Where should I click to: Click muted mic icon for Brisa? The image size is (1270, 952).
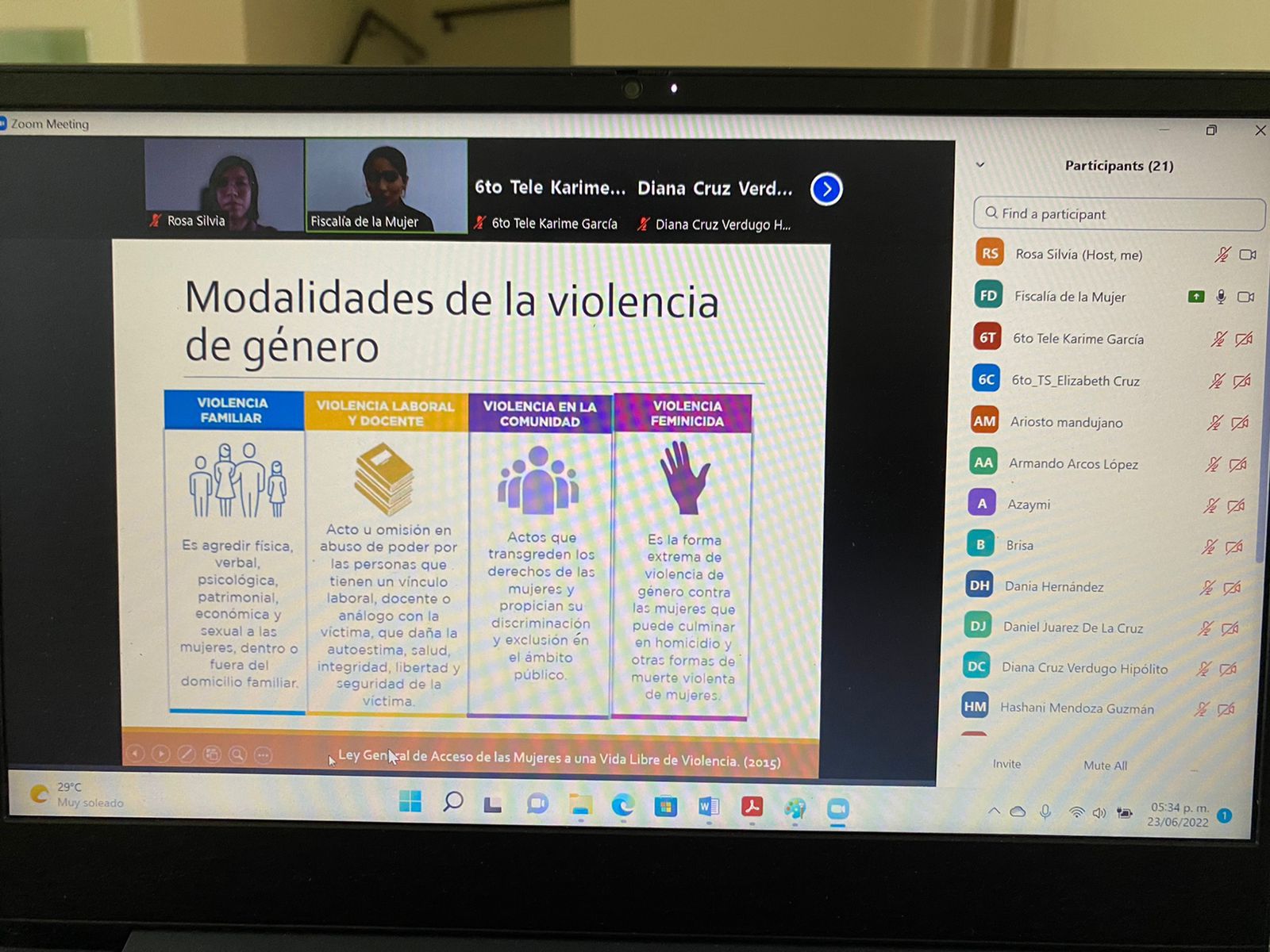(x=1208, y=547)
